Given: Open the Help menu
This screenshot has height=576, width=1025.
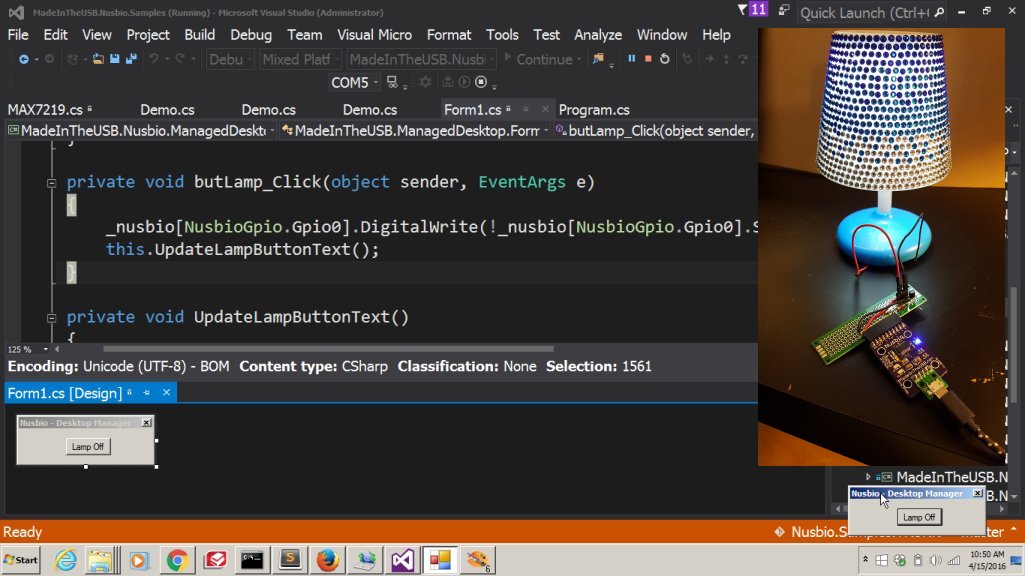Looking at the screenshot, I should pyautogui.click(x=716, y=35).
